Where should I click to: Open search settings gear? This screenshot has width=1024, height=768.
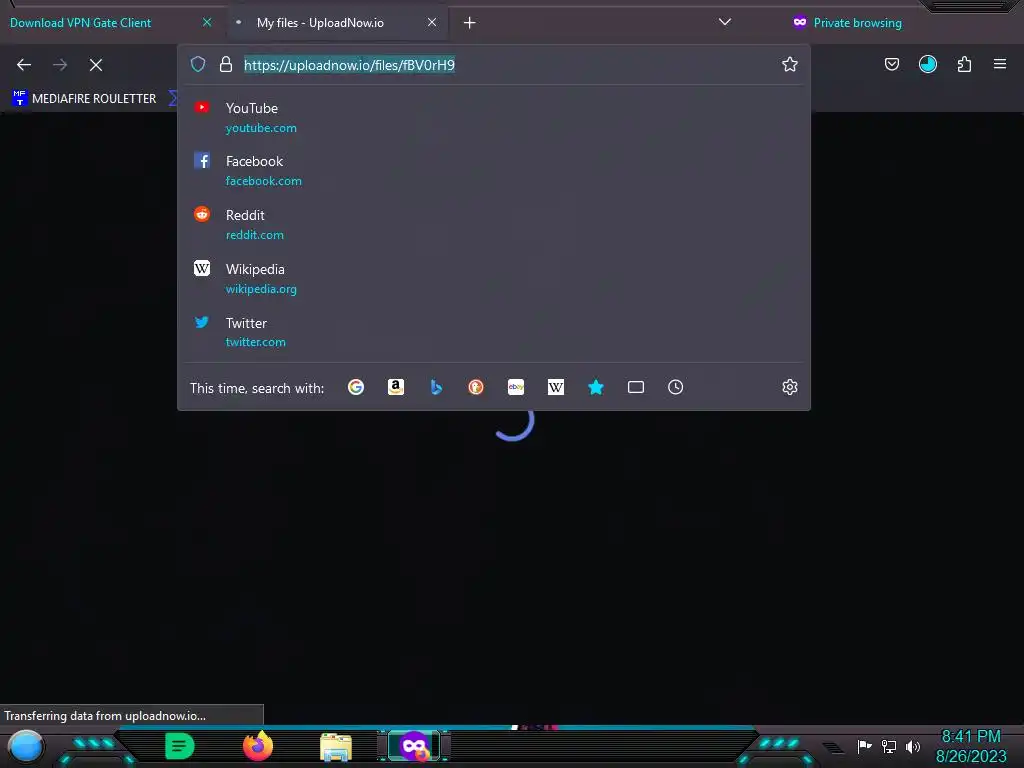coord(790,387)
